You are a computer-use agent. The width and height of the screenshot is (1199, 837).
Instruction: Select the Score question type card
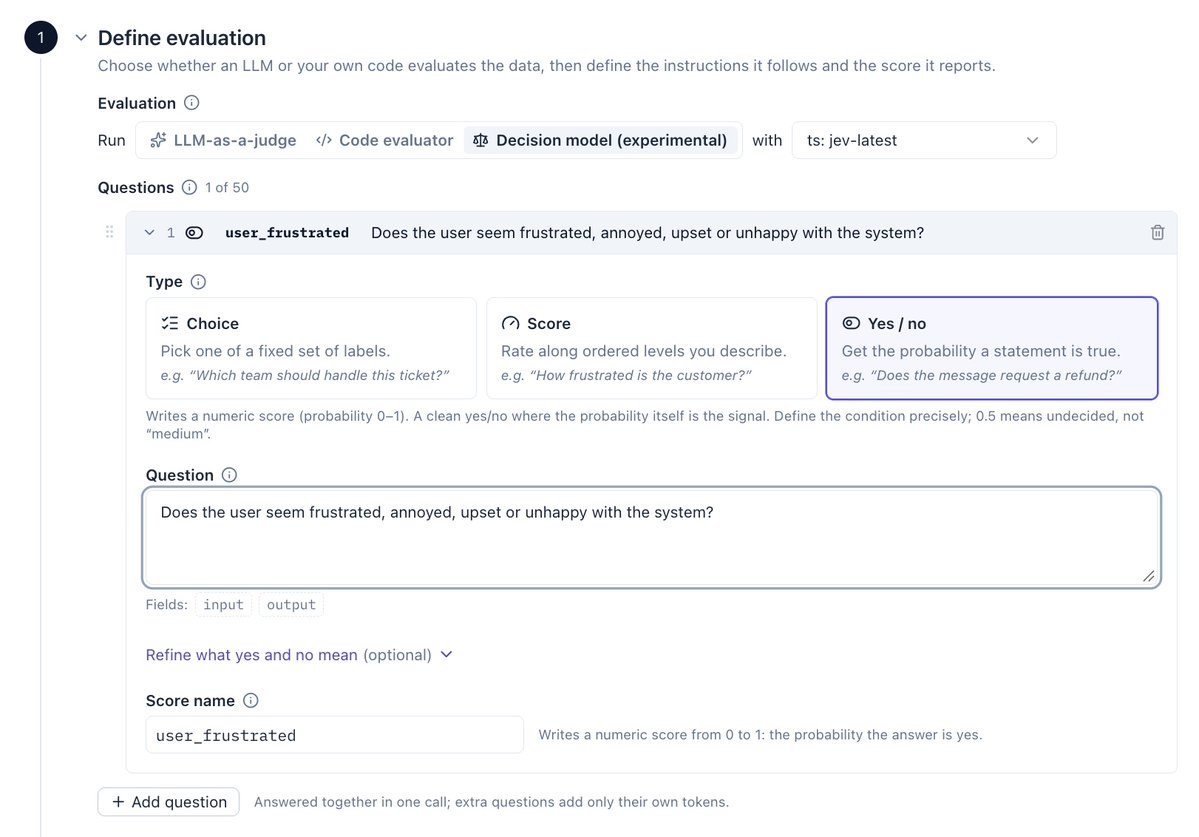coord(651,348)
